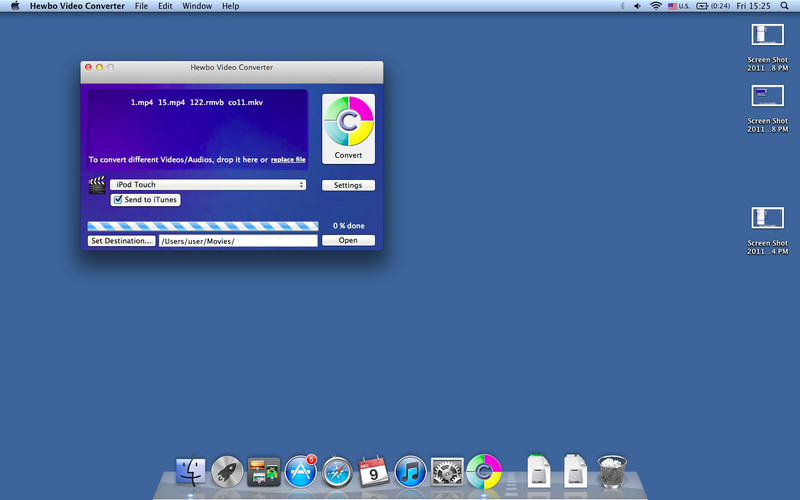Open the App Store in Dock
The height and width of the screenshot is (500, 800).
tap(301, 471)
